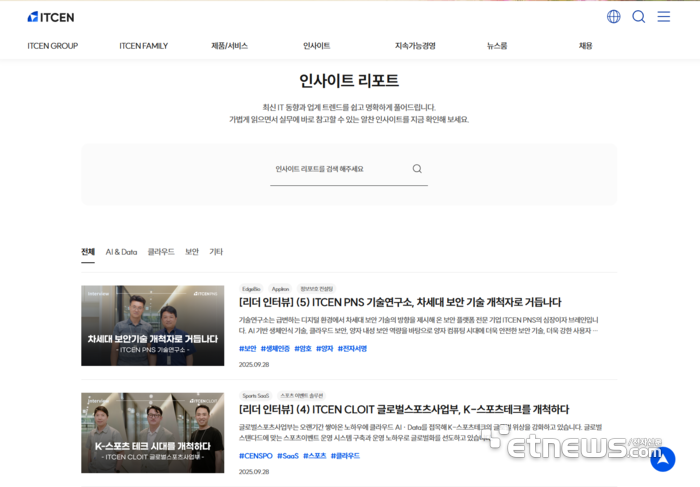This screenshot has height=487, width=700.
Task: Click the search icon in insight search box
Action: (x=417, y=168)
